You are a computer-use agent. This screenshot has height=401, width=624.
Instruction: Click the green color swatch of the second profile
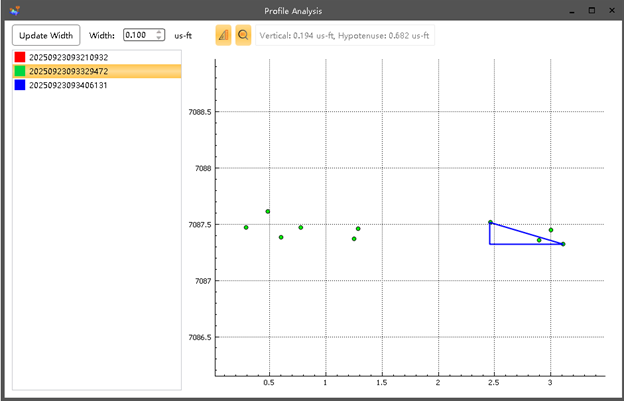pyautogui.click(x=20, y=71)
